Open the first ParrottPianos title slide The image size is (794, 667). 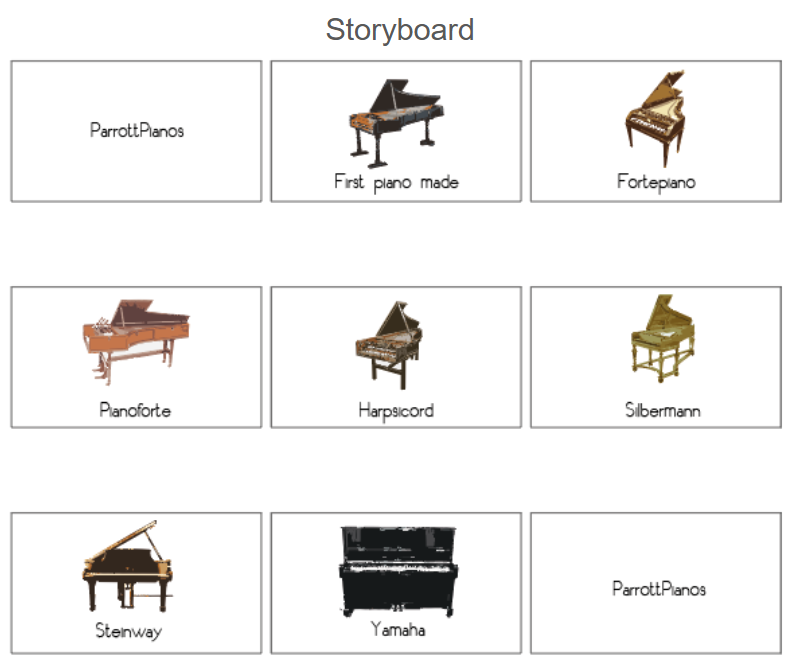pos(136,131)
